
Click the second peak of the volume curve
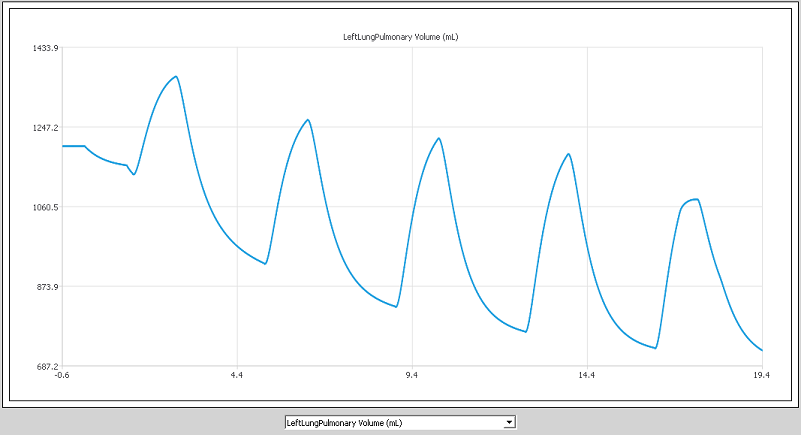tap(308, 120)
